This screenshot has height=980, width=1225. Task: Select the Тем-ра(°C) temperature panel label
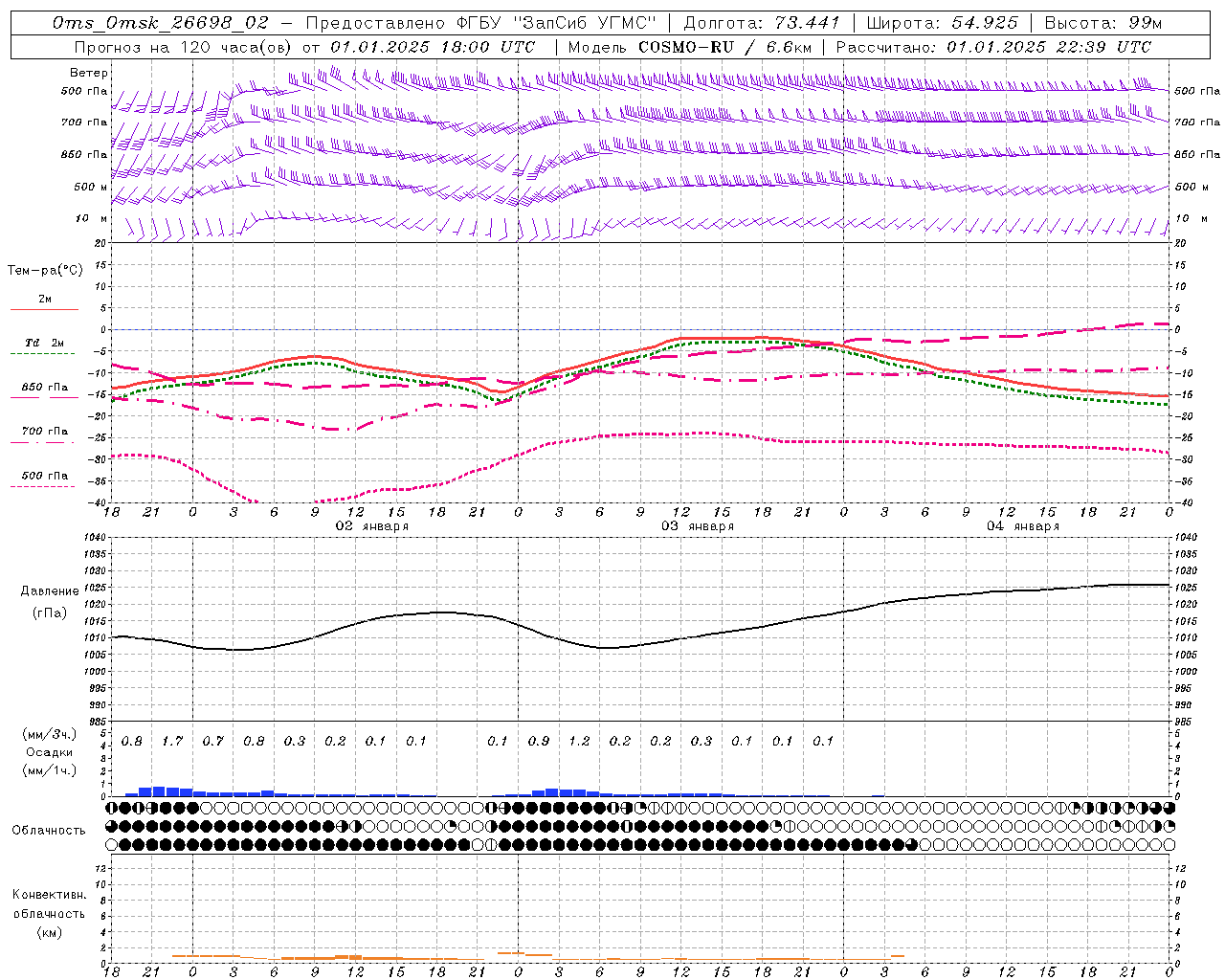[x=45, y=271]
